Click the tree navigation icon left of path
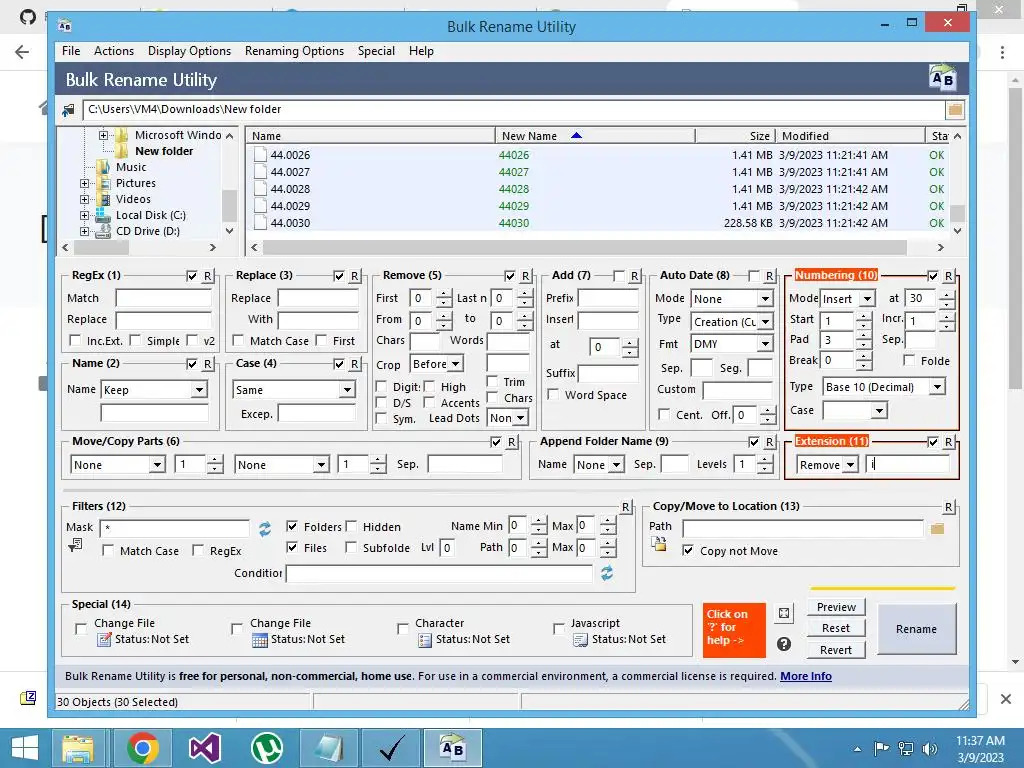1024x768 pixels. point(68,110)
